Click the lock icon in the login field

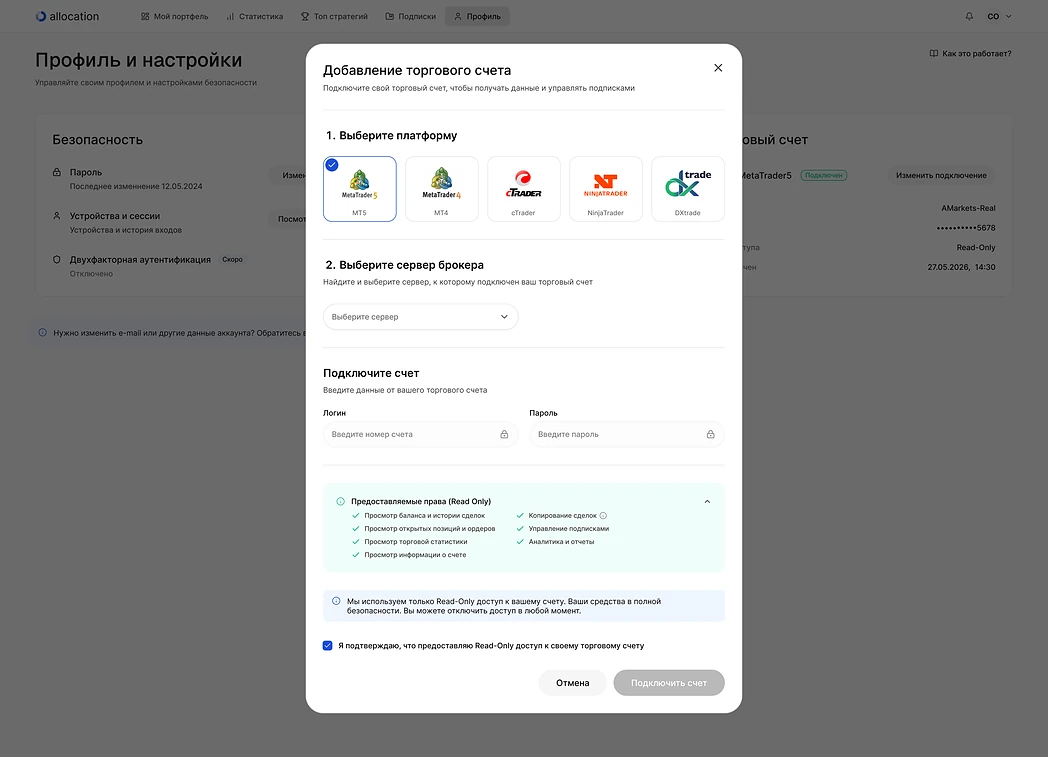[504, 434]
